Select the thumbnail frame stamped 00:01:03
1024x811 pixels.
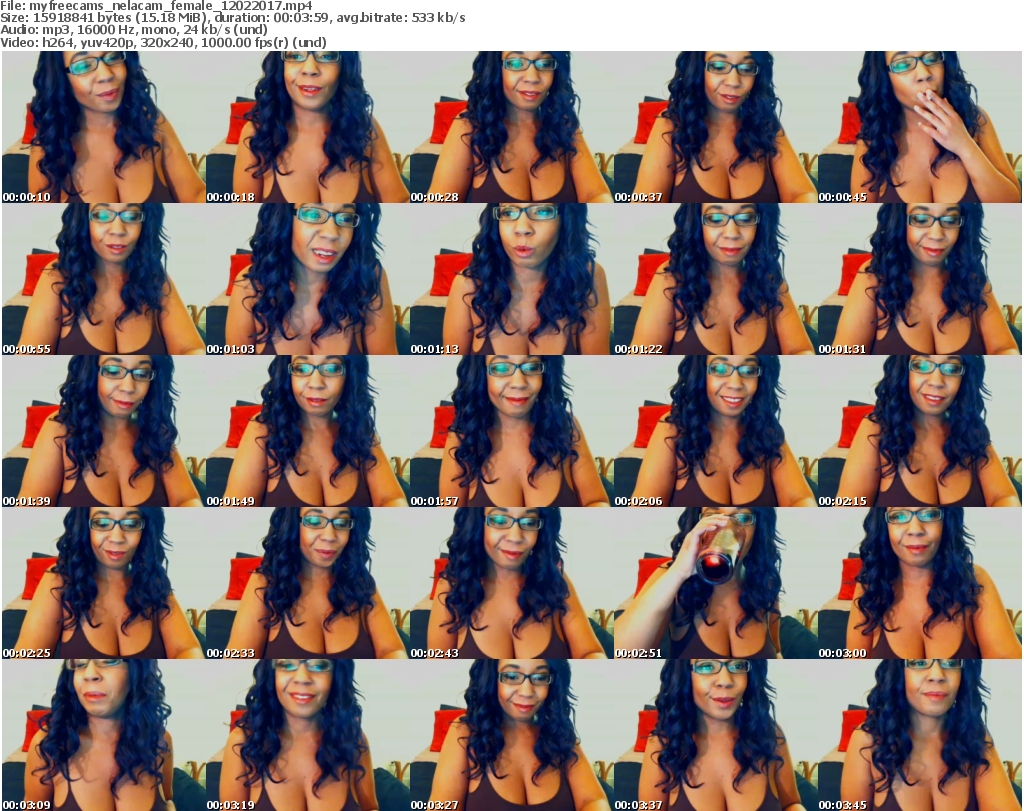308,279
